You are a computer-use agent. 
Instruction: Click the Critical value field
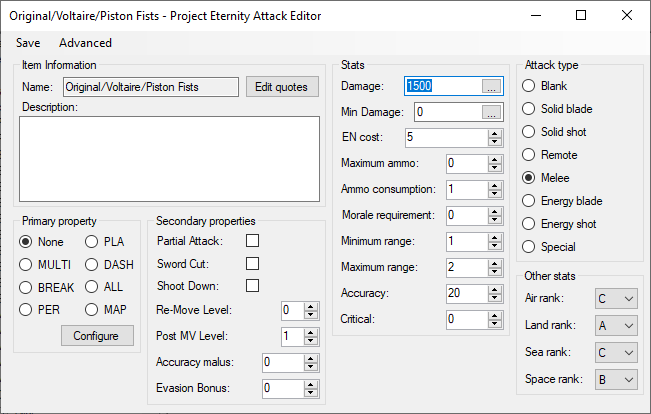pos(467,319)
